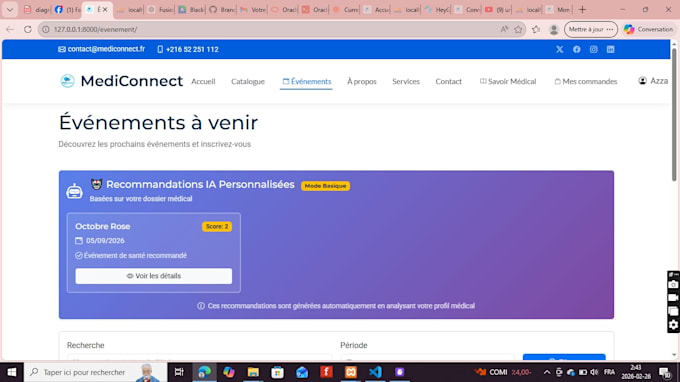680x382 pixels.
Task: Open File Explorer from taskbar
Action: (x=253, y=372)
